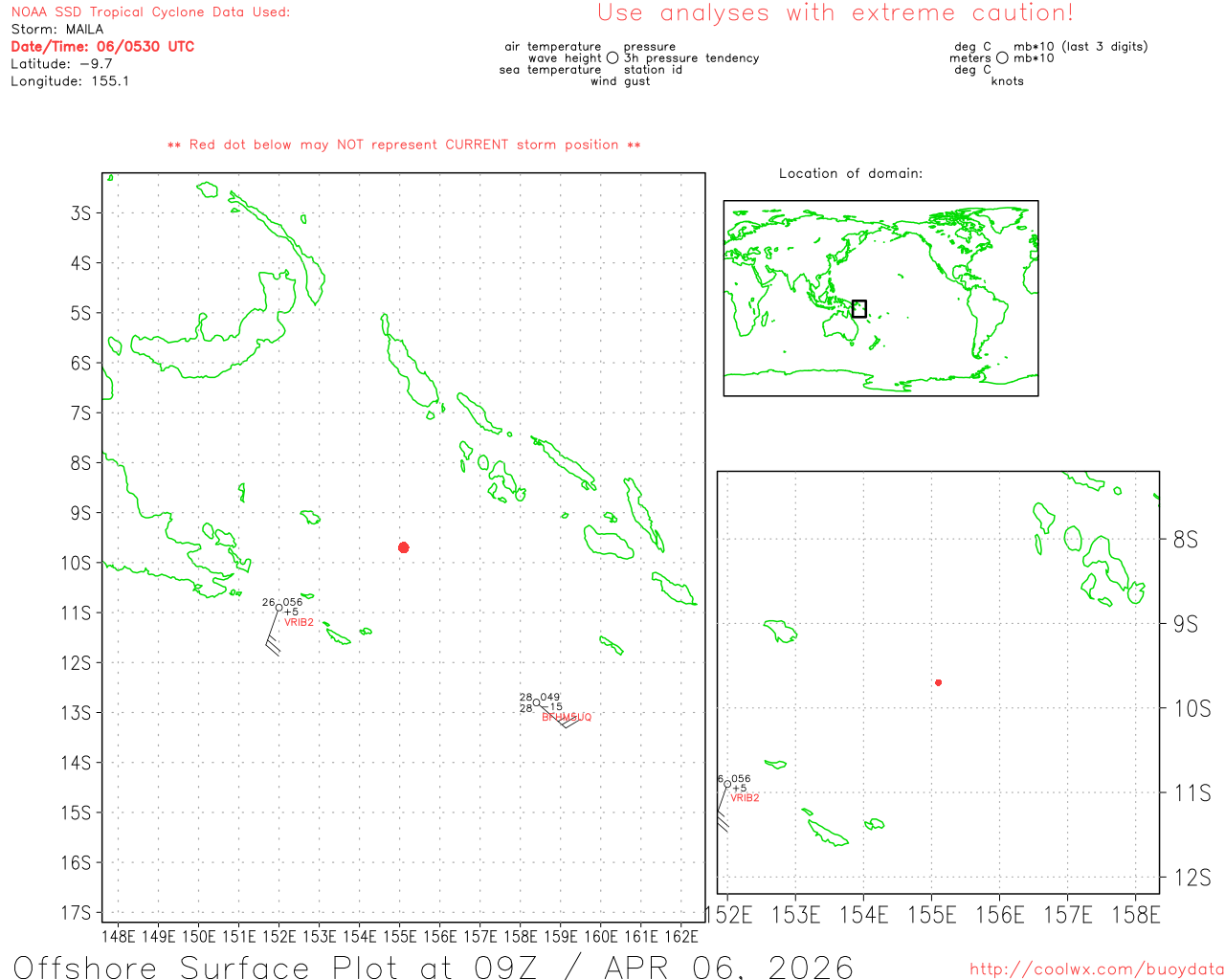Click the 10S latitude label on inset map
Screen dimensions: 1225x980
tap(1192, 709)
